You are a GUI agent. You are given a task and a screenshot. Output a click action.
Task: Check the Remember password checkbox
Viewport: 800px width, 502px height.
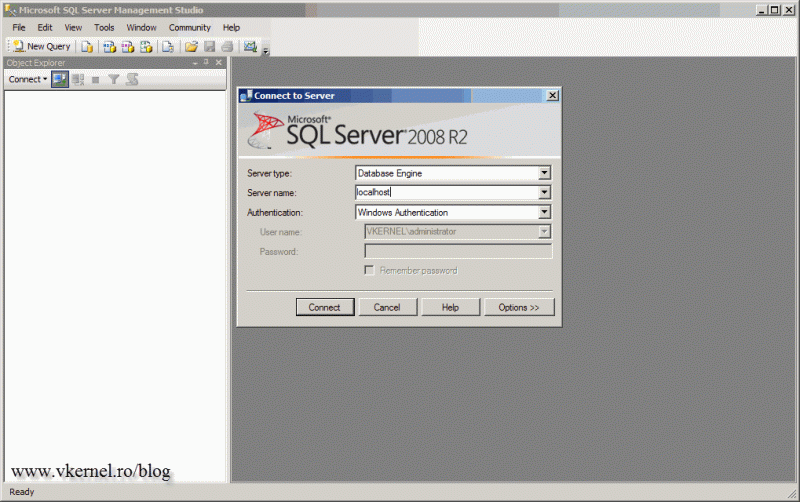click(369, 270)
